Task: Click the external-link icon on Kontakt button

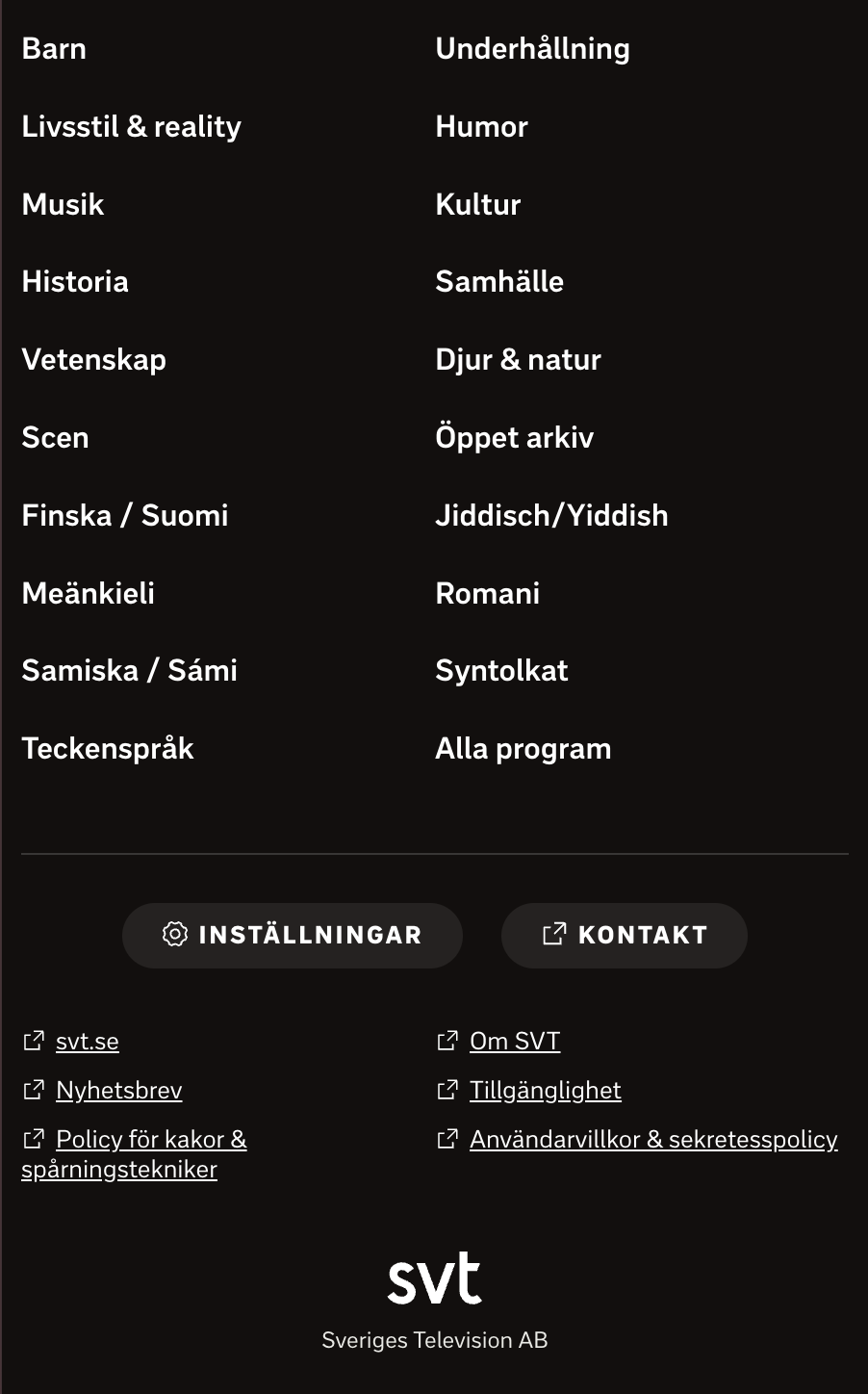Action: (x=554, y=934)
